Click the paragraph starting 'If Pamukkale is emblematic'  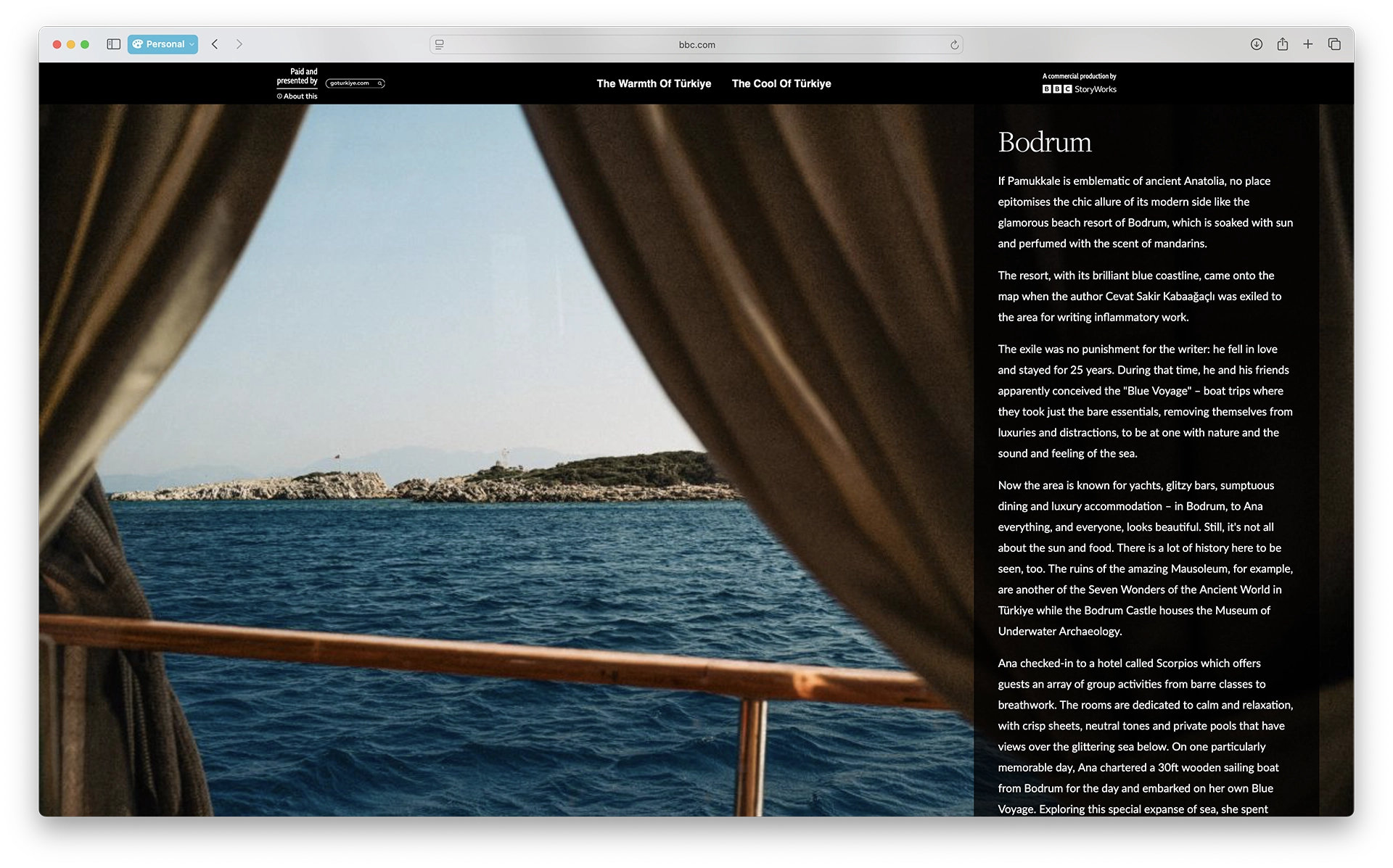click(1145, 212)
